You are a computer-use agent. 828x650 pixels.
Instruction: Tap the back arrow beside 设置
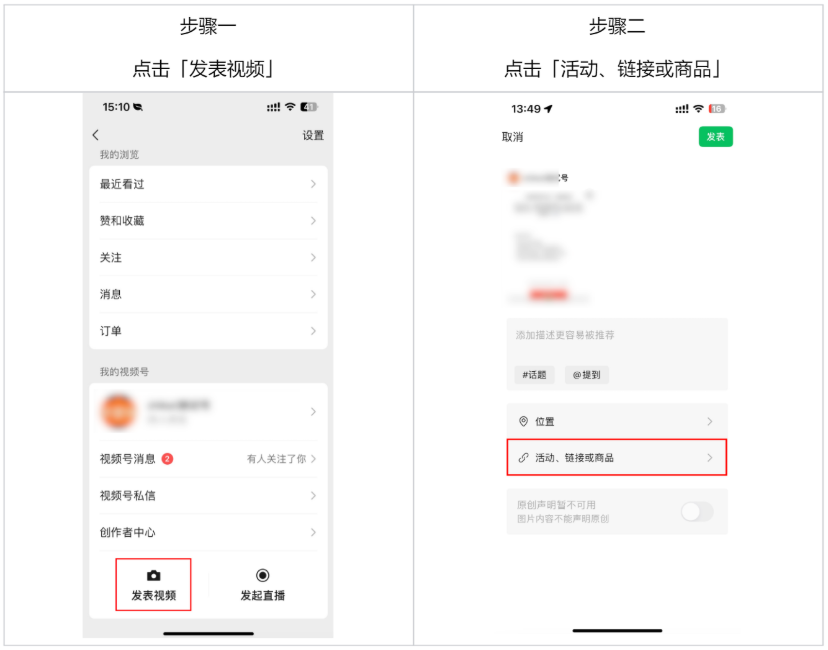(x=96, y=135)
